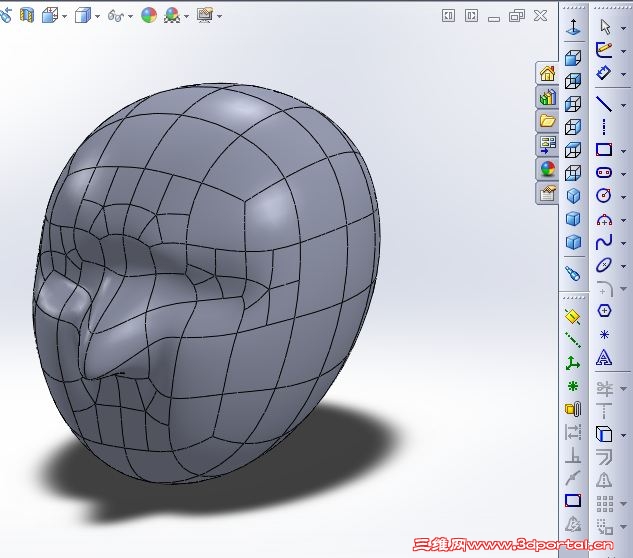Open the Custom Properties tab

[x=548, y=193]
